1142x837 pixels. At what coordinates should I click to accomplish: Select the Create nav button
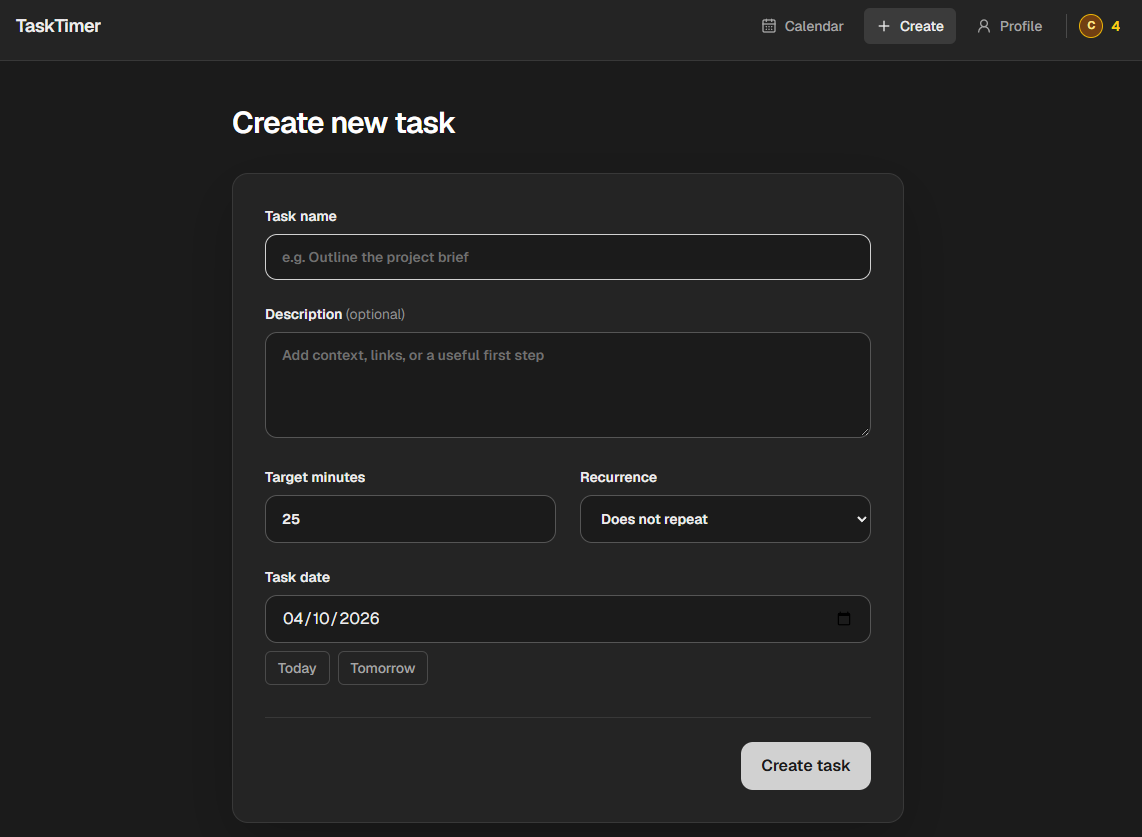(910, 26)
